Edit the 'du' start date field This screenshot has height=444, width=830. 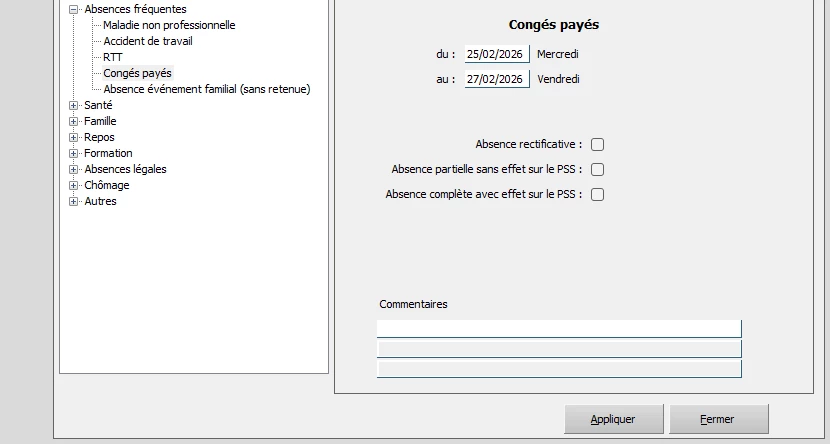point(496,54)
